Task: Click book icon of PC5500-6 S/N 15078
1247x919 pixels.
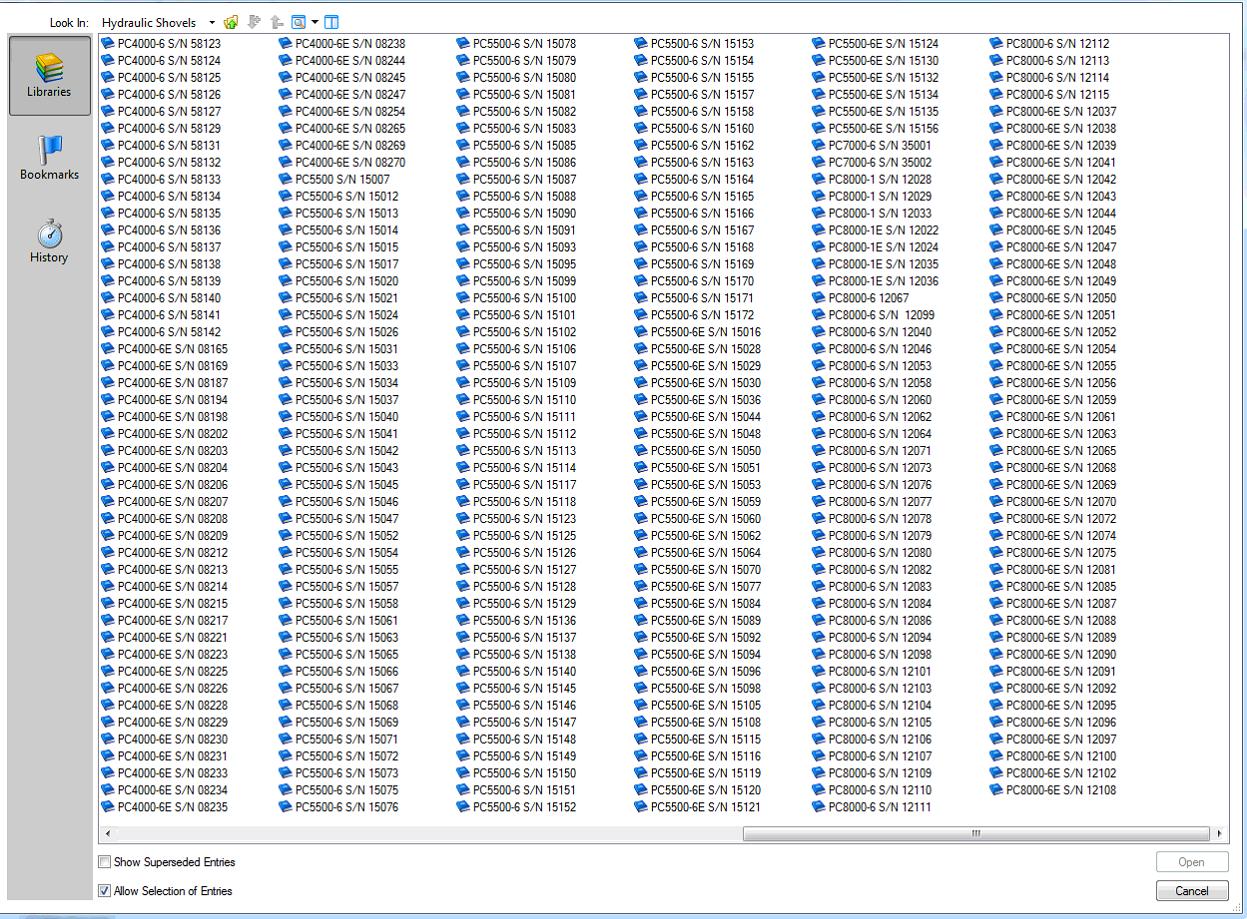Action: tap(463, 44)
